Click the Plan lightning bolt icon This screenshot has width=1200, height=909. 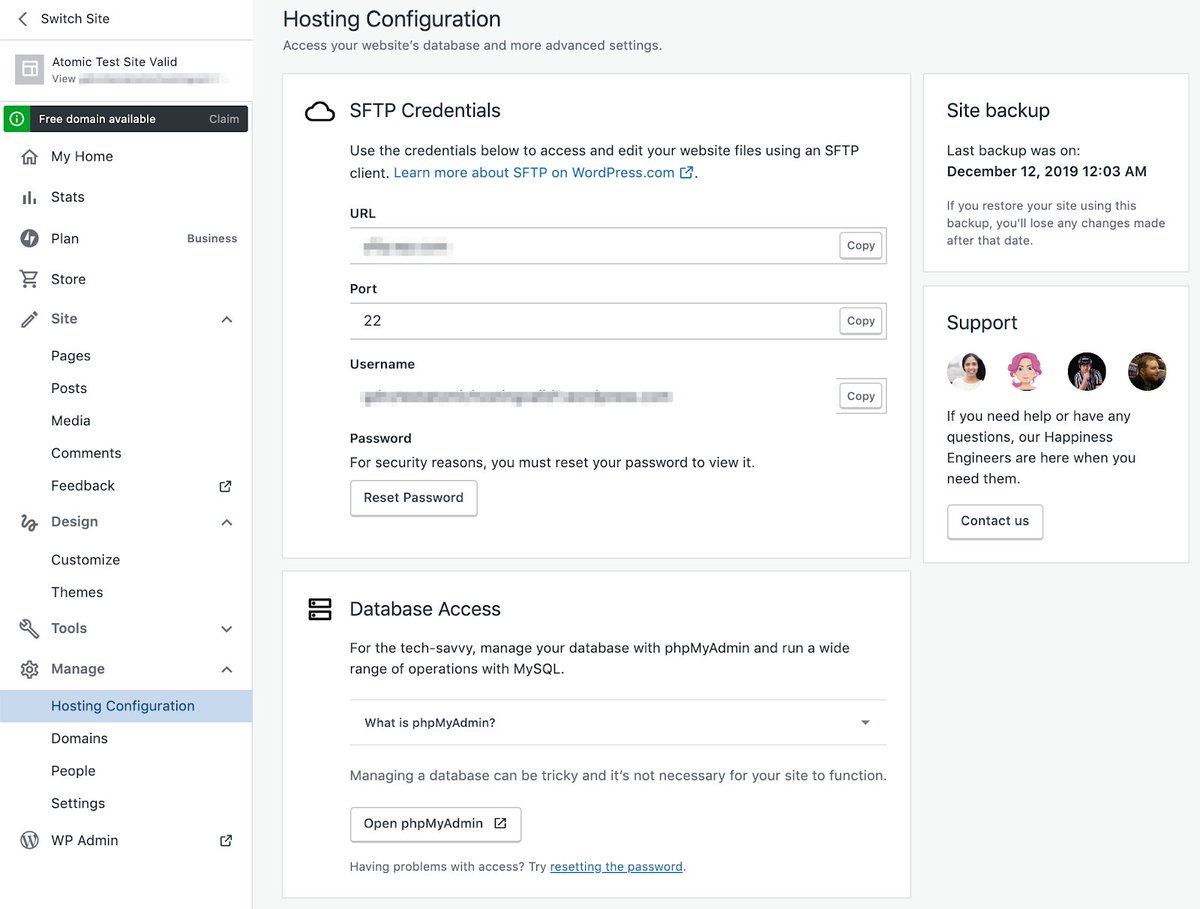[x=30, y=238]
